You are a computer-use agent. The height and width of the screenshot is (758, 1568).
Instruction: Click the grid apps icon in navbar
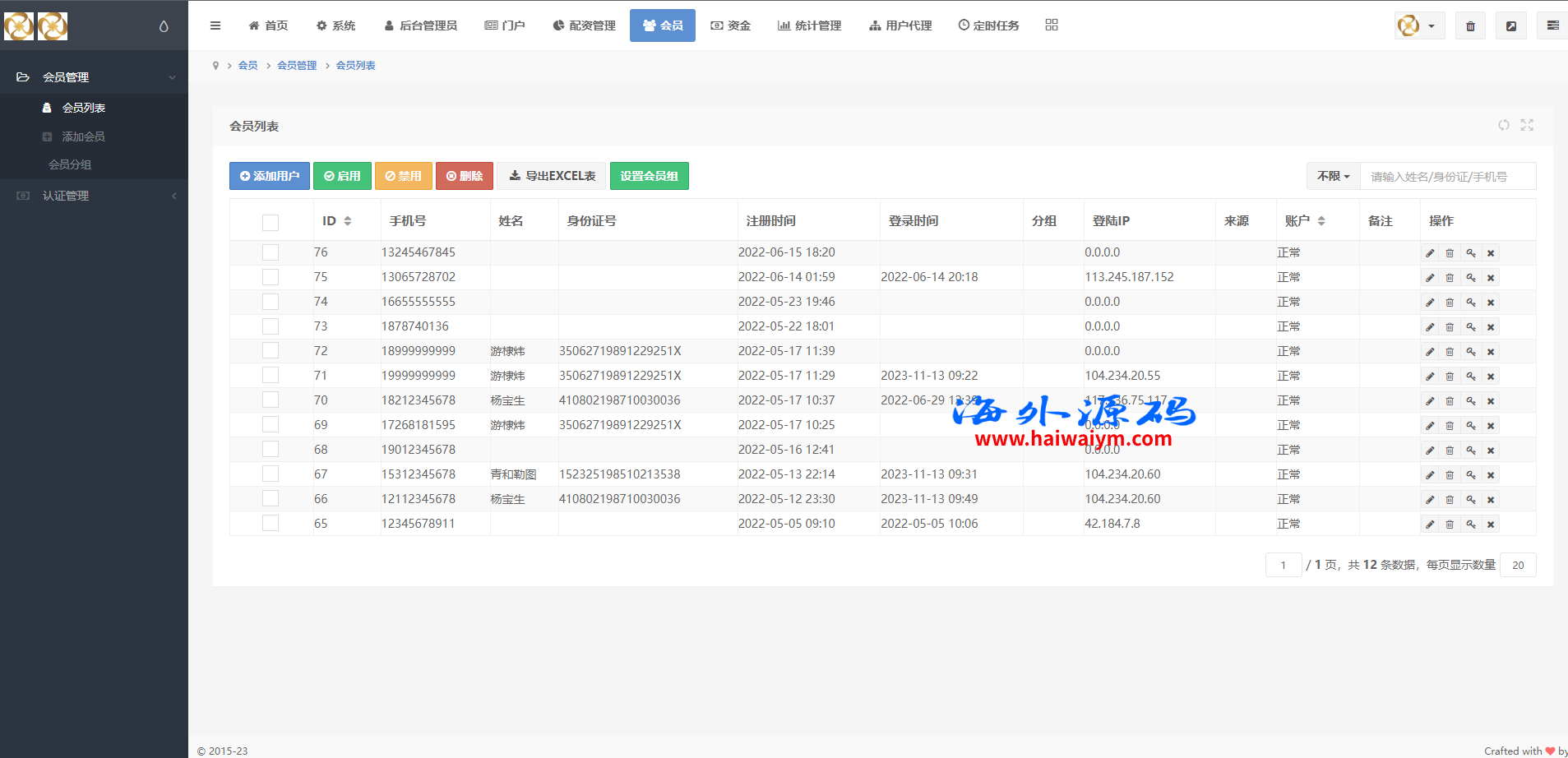coord(1052,25)
